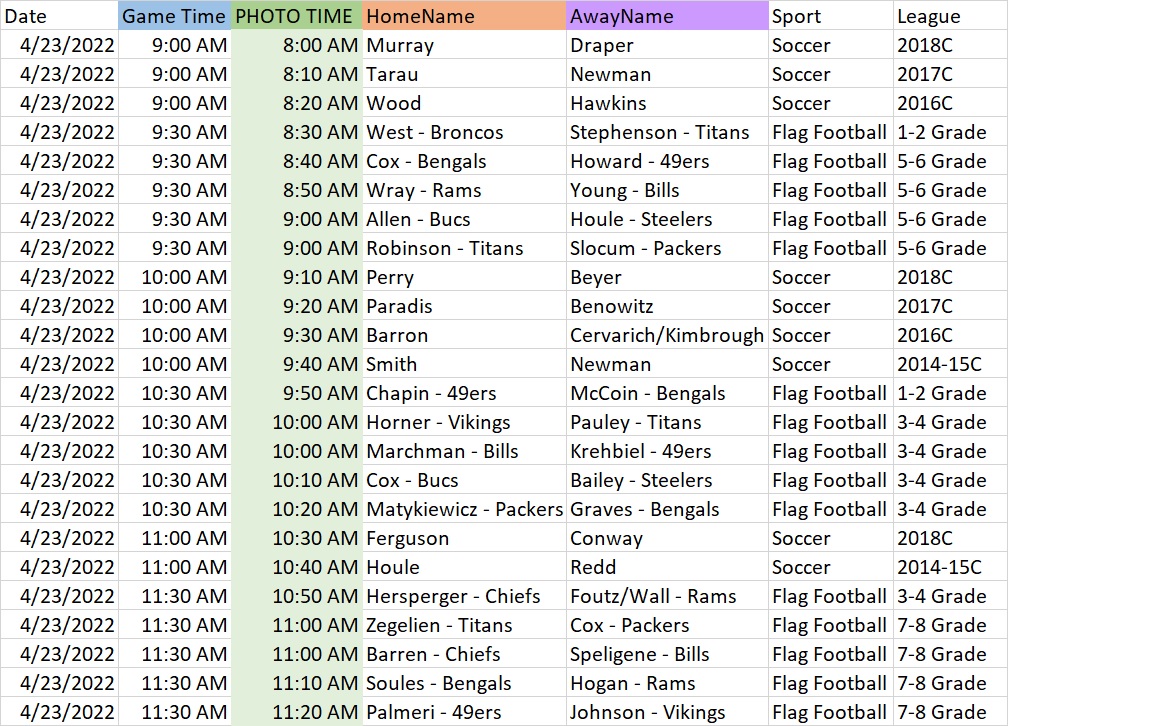
Task: Click the "Johnson - Vikings" cell
Action: click(x=666, y=712)
